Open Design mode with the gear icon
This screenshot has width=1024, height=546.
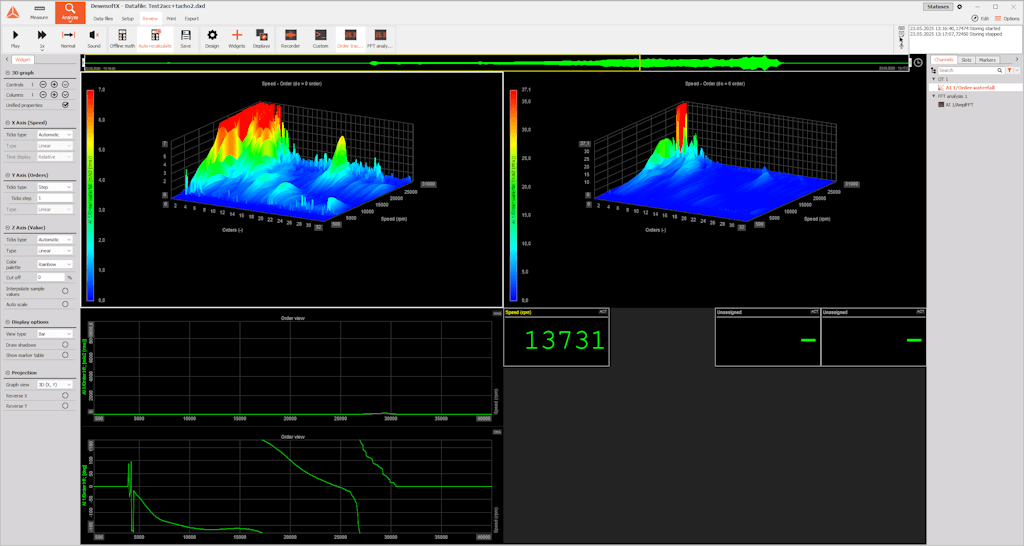(212, 38)
